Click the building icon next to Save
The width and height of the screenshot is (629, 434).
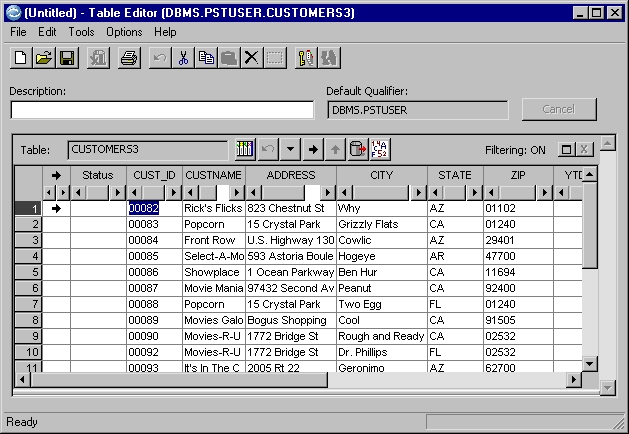point(98,58)
